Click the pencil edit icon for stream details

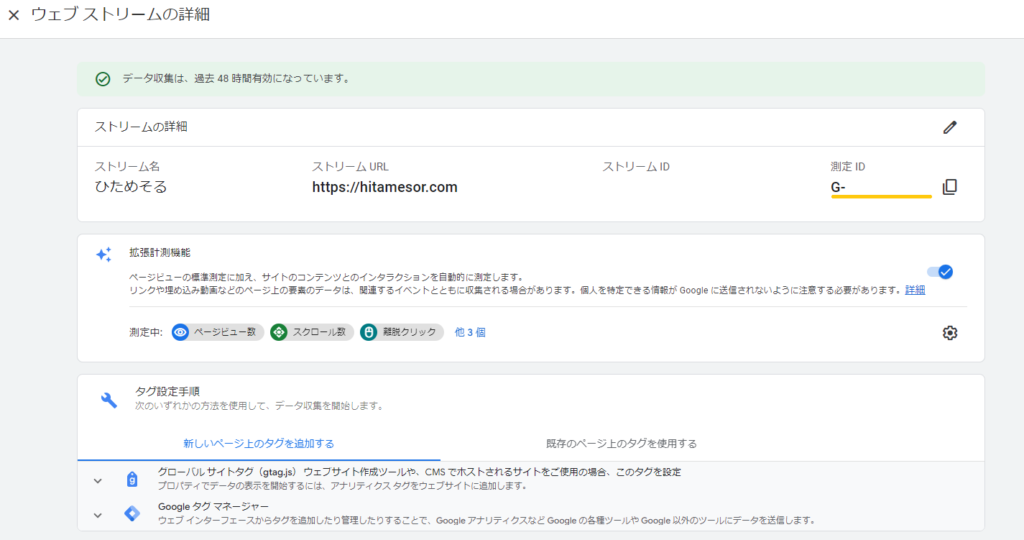click(949, 127)
